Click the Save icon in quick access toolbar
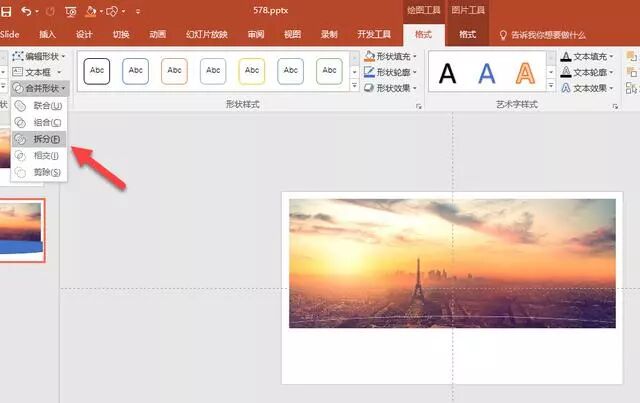The image size is (640, 403). (x=6, y=11)
